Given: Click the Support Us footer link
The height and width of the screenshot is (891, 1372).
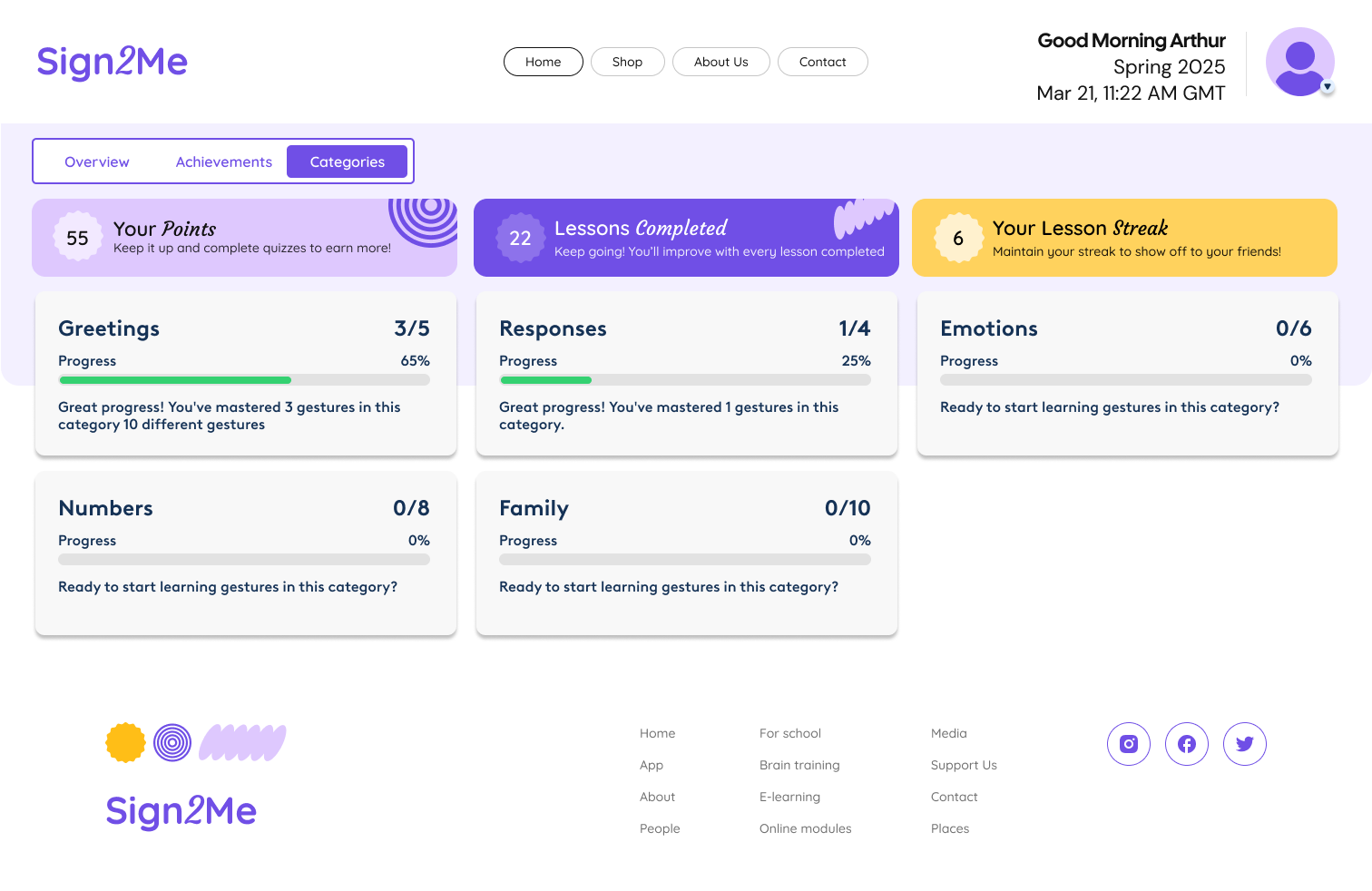Looking at the screenshot, I should point(964,765).
